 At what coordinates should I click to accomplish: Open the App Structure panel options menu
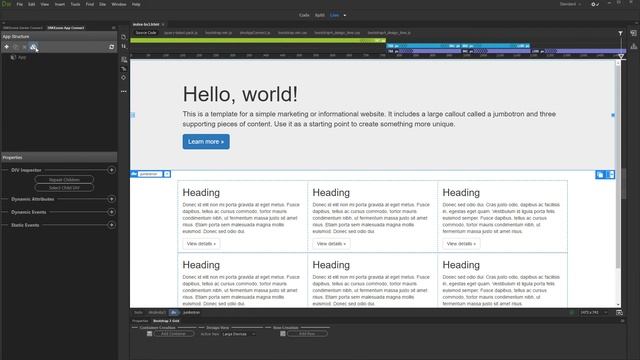(x=113, y=28)
